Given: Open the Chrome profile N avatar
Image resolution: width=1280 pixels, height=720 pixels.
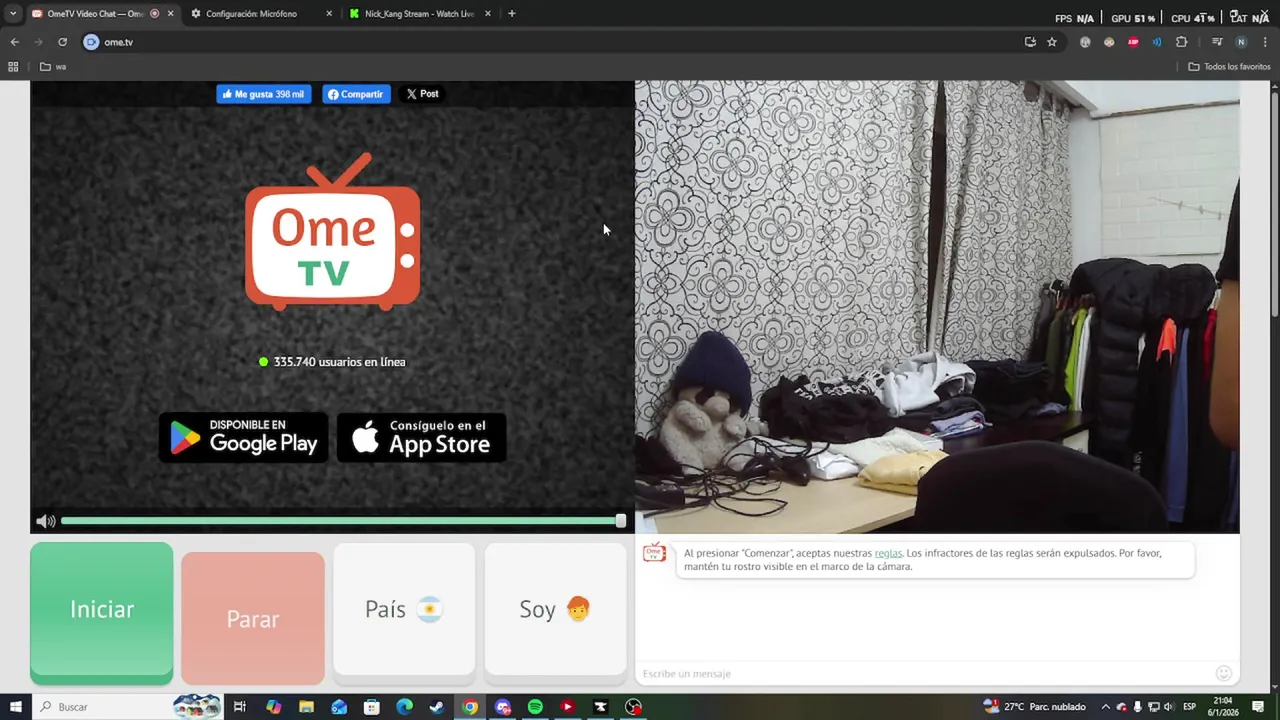Looking at the screenshot, I should click(x=1241, y=42).
